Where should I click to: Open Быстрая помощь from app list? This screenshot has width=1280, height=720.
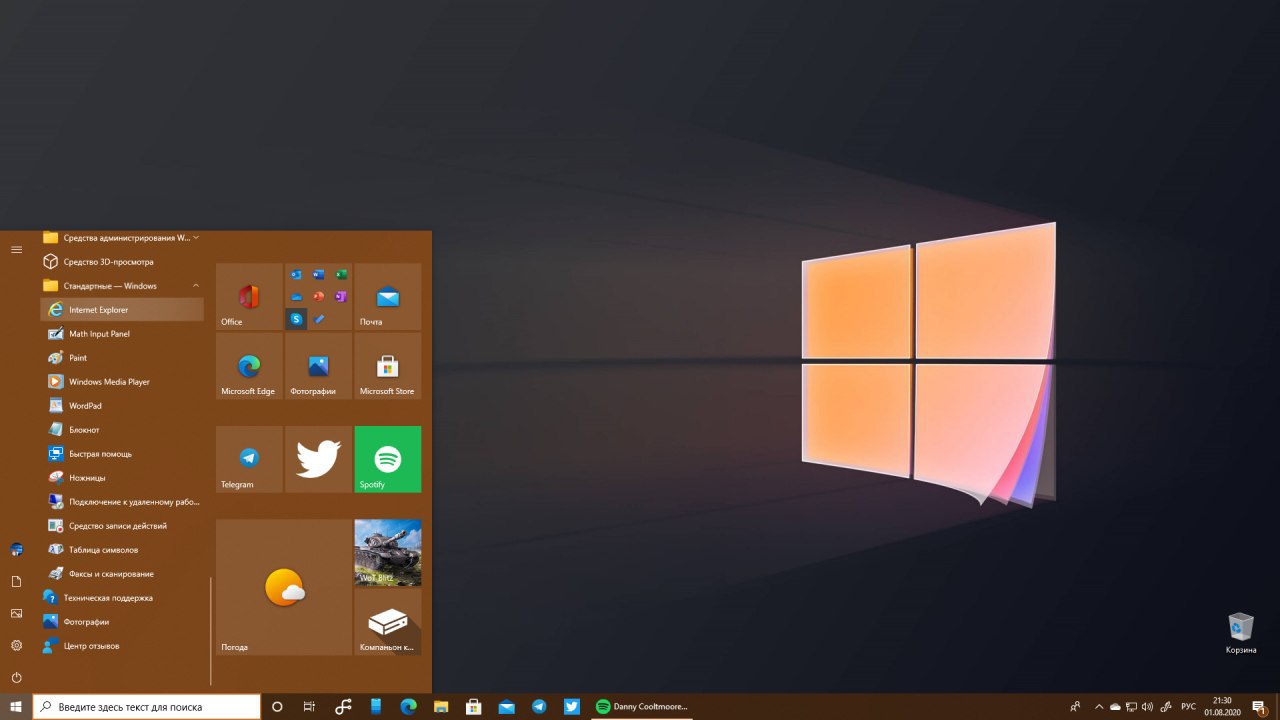122,454
